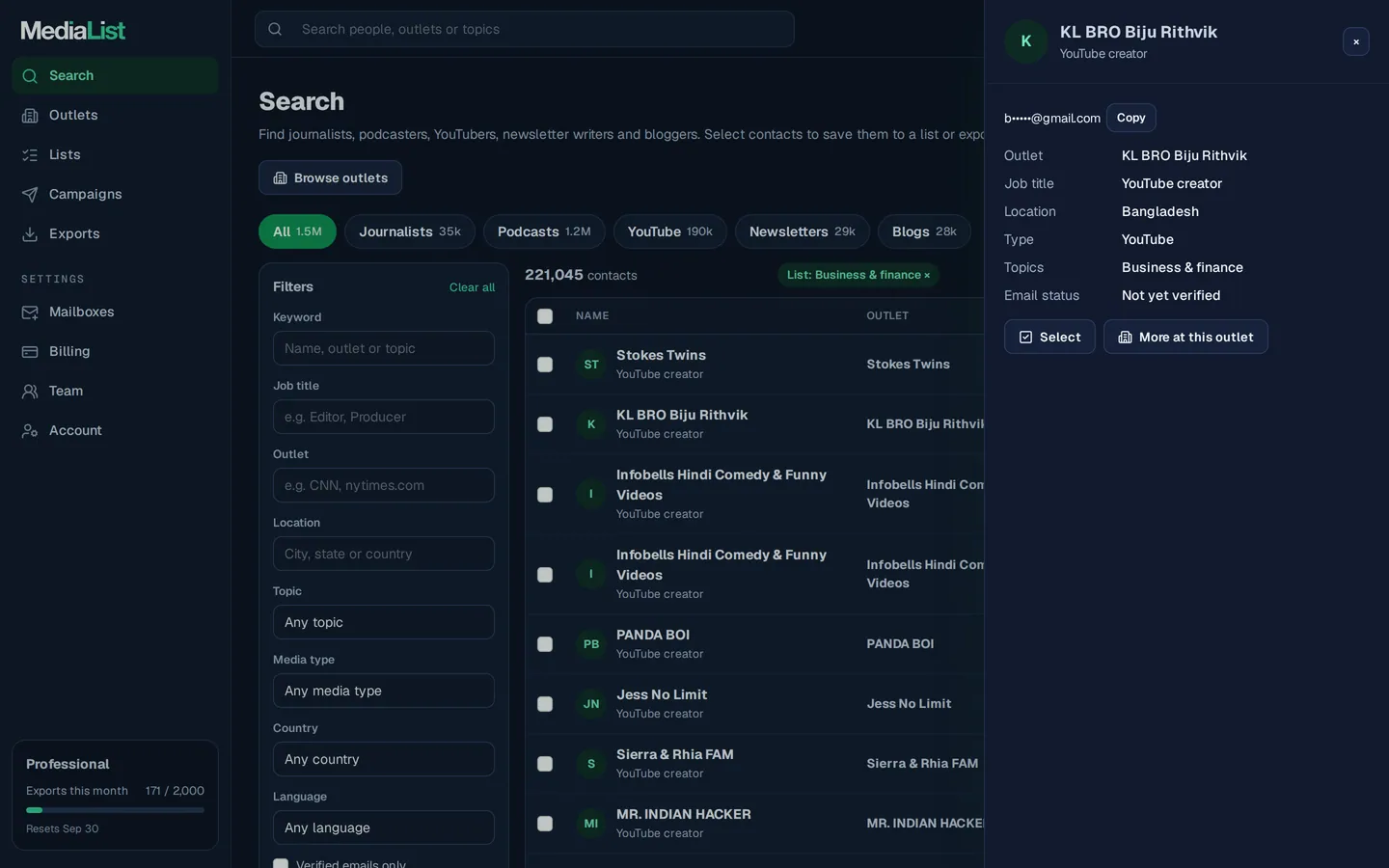Image resolution: width=1389 pixels, height=868 pixels.
Task: Check the Jess No Limit row checkbox
Action: click(x=545, y=704)
